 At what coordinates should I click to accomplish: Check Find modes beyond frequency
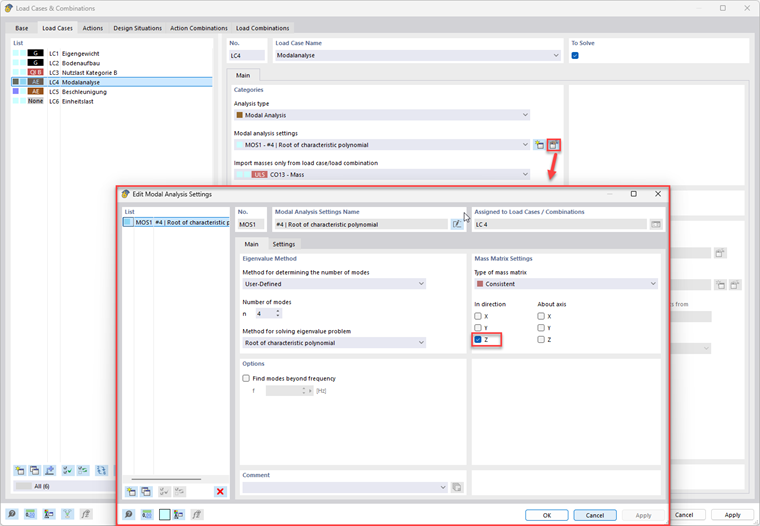click(x=246, y=378)
